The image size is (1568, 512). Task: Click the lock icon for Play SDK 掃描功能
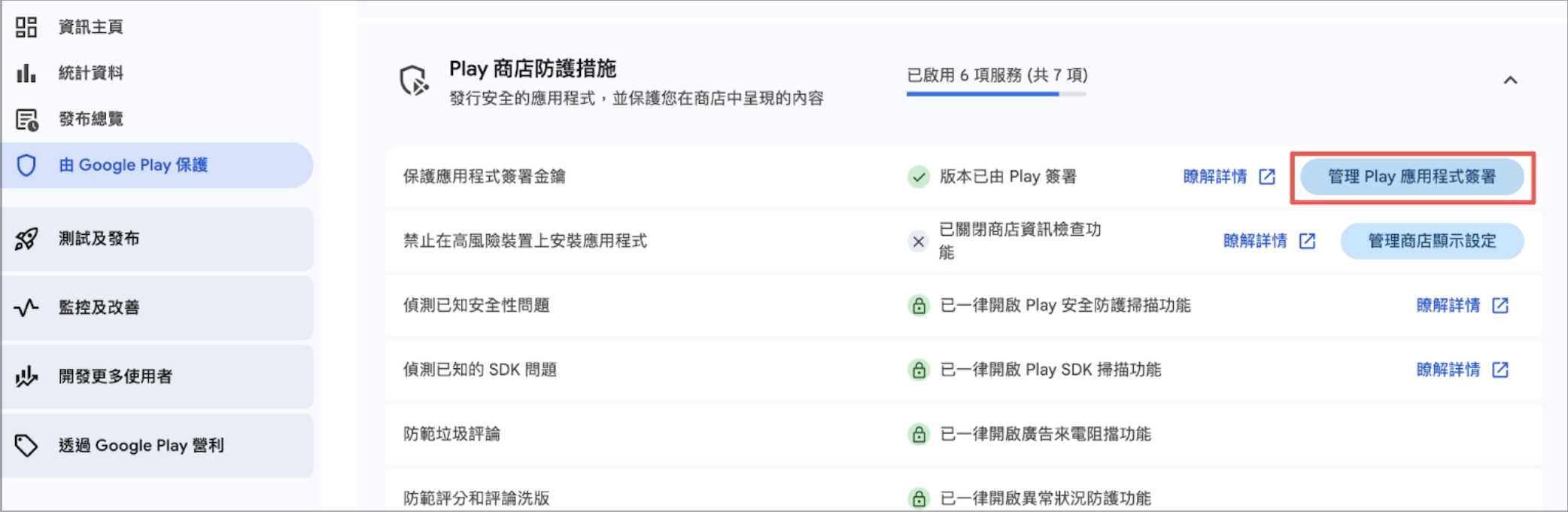[x=918, y=370]
